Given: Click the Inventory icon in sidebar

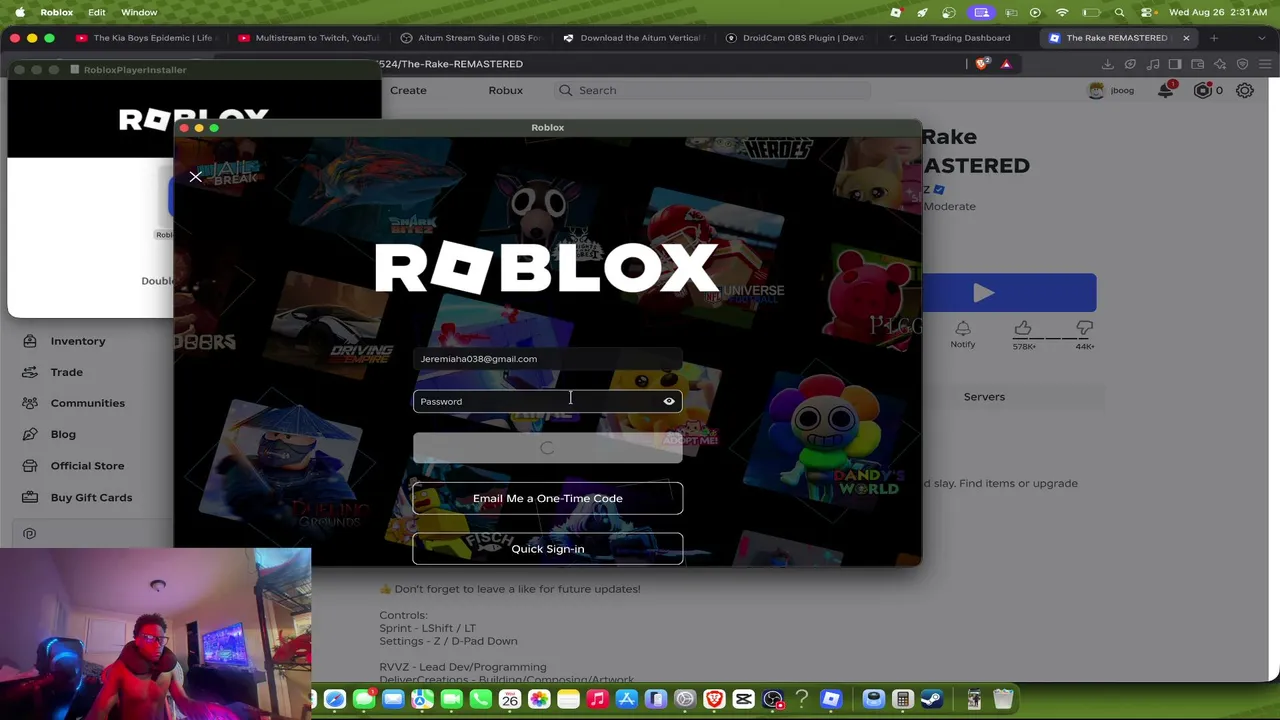Looking at the screenshot, I should pos(30,341).
